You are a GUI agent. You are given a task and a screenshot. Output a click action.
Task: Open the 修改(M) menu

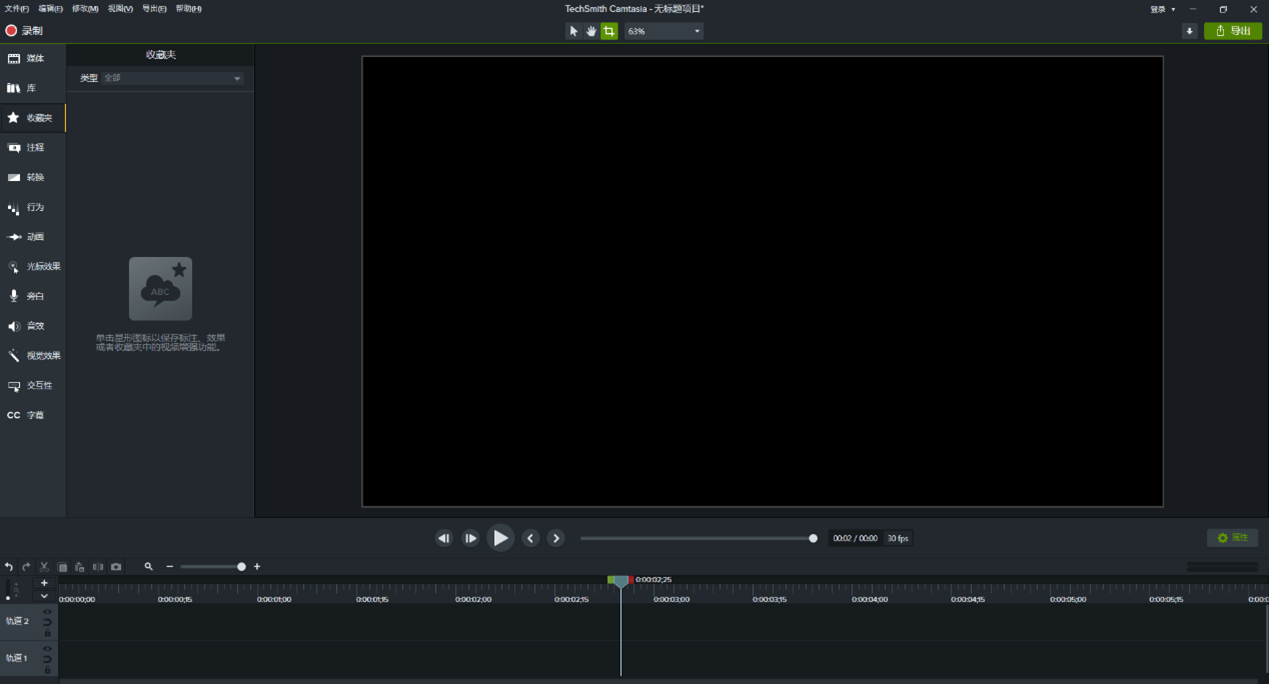85,9
